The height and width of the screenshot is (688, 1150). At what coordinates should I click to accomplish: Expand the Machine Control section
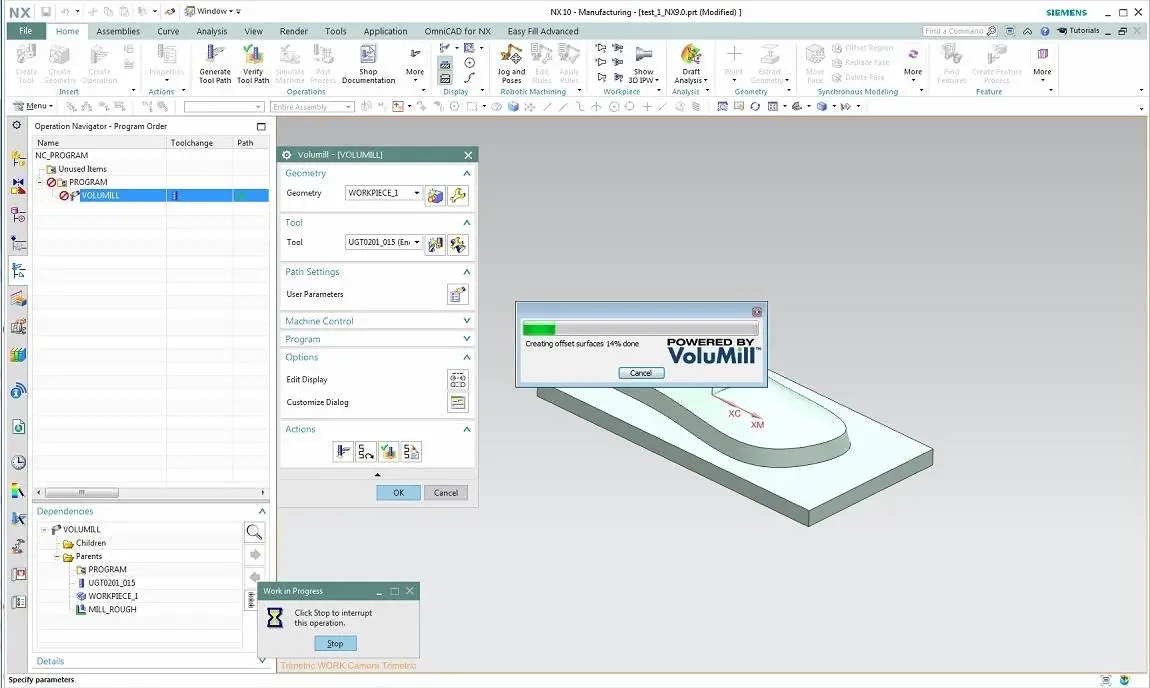click(466, 321)
